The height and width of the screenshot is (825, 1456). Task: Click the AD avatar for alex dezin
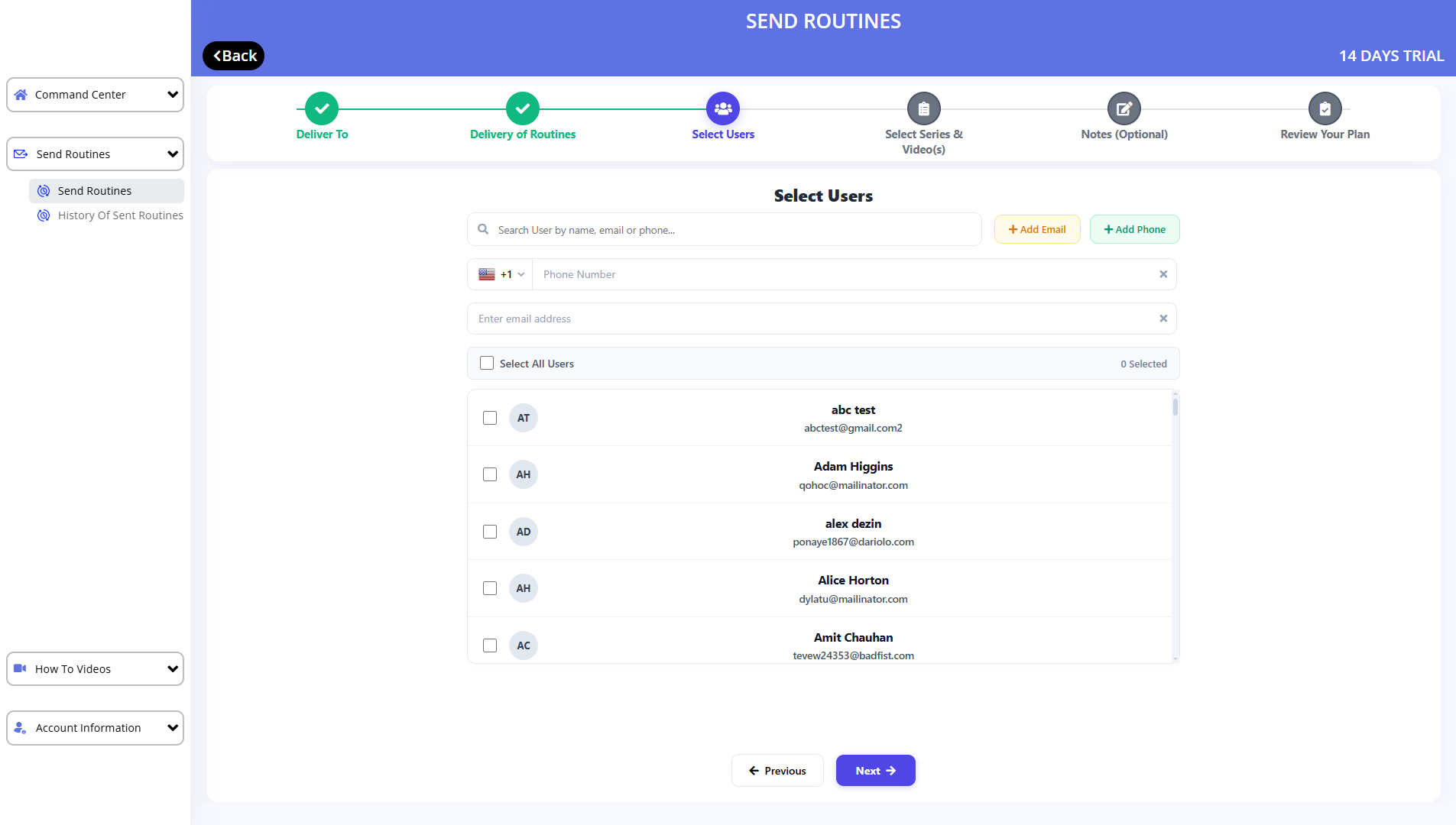pyautogui.click(x=524, y=532)
